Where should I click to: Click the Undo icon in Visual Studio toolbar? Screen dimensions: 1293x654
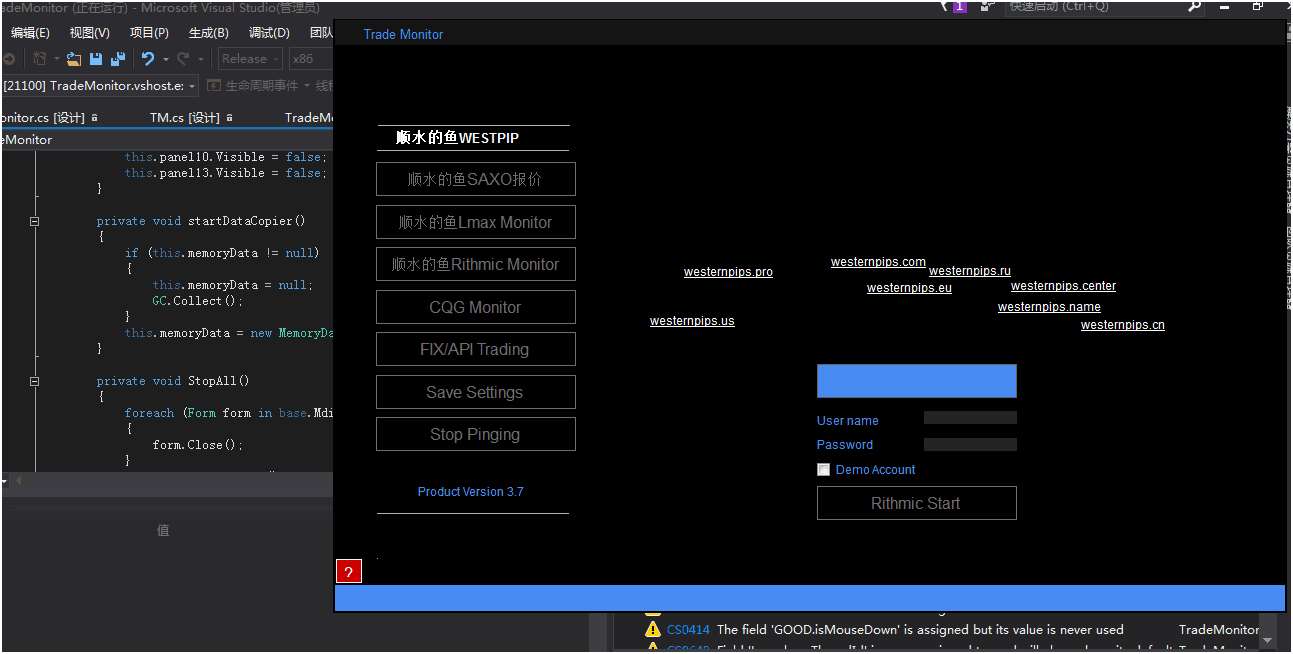tap(148, 59)
